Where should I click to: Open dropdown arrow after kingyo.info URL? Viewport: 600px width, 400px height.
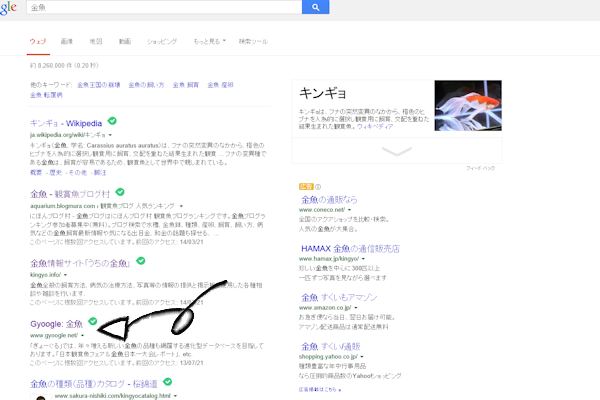[65, 275]
